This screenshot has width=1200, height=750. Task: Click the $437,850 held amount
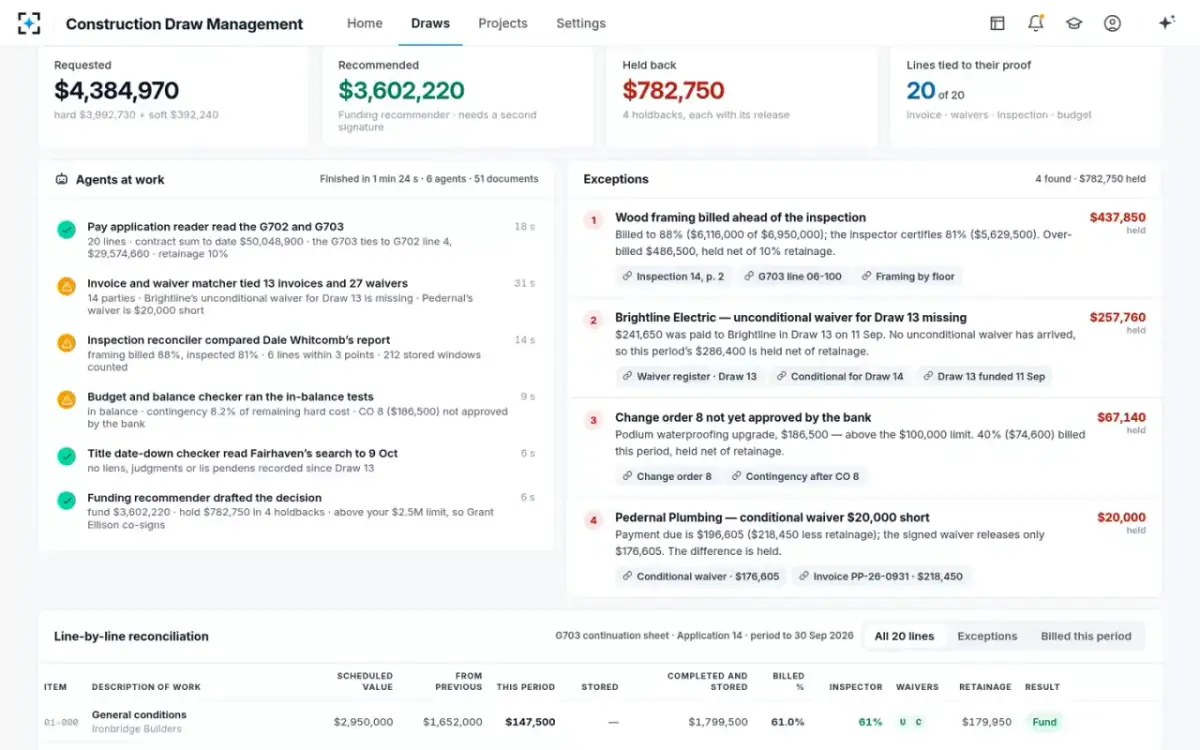click(x=1118, y=217)
